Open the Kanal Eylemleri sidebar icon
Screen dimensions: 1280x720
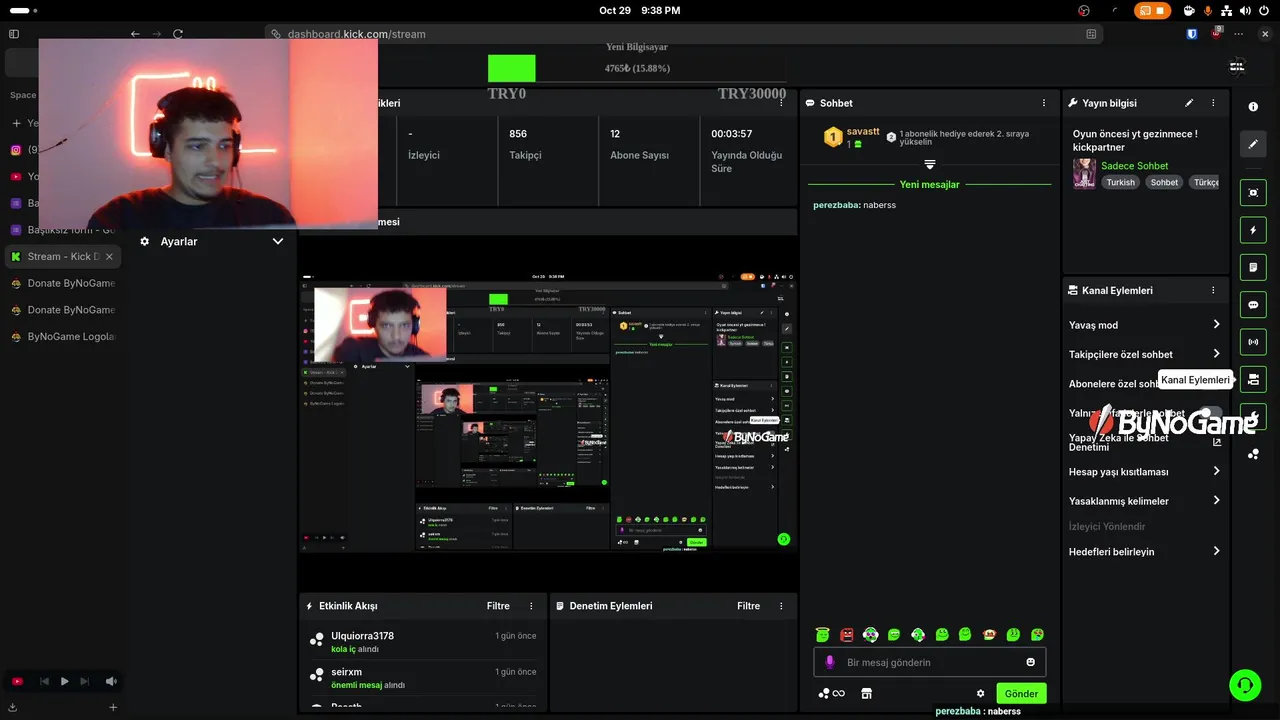1253,379
